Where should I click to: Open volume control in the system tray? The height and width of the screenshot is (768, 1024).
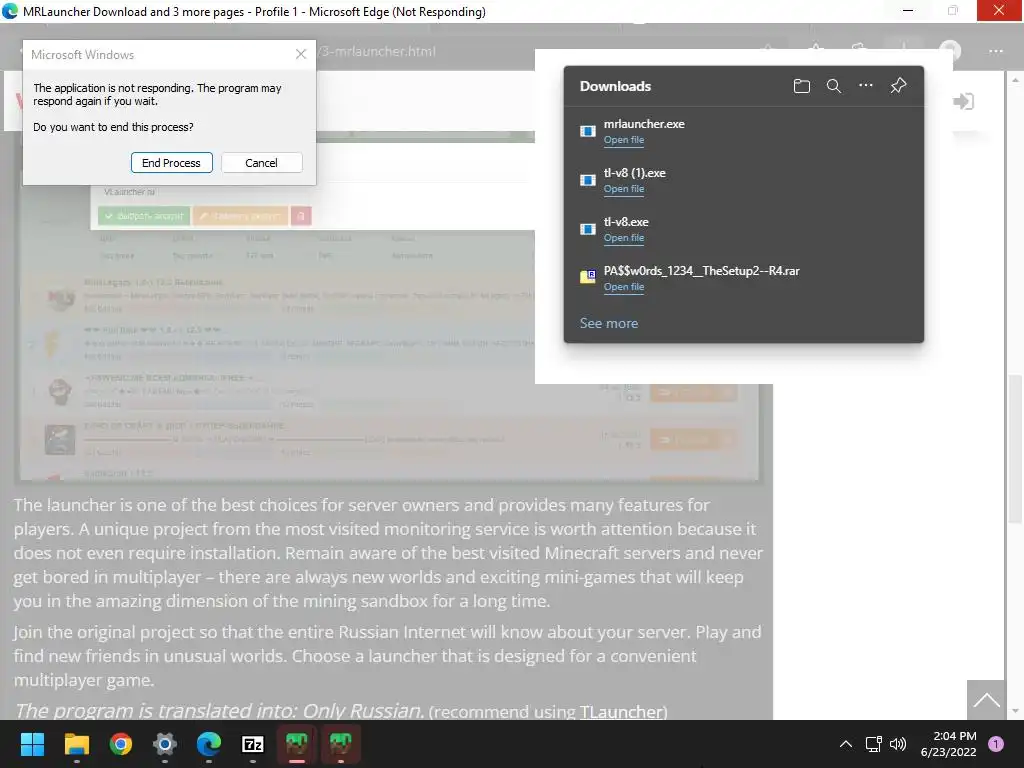point(898,744)
